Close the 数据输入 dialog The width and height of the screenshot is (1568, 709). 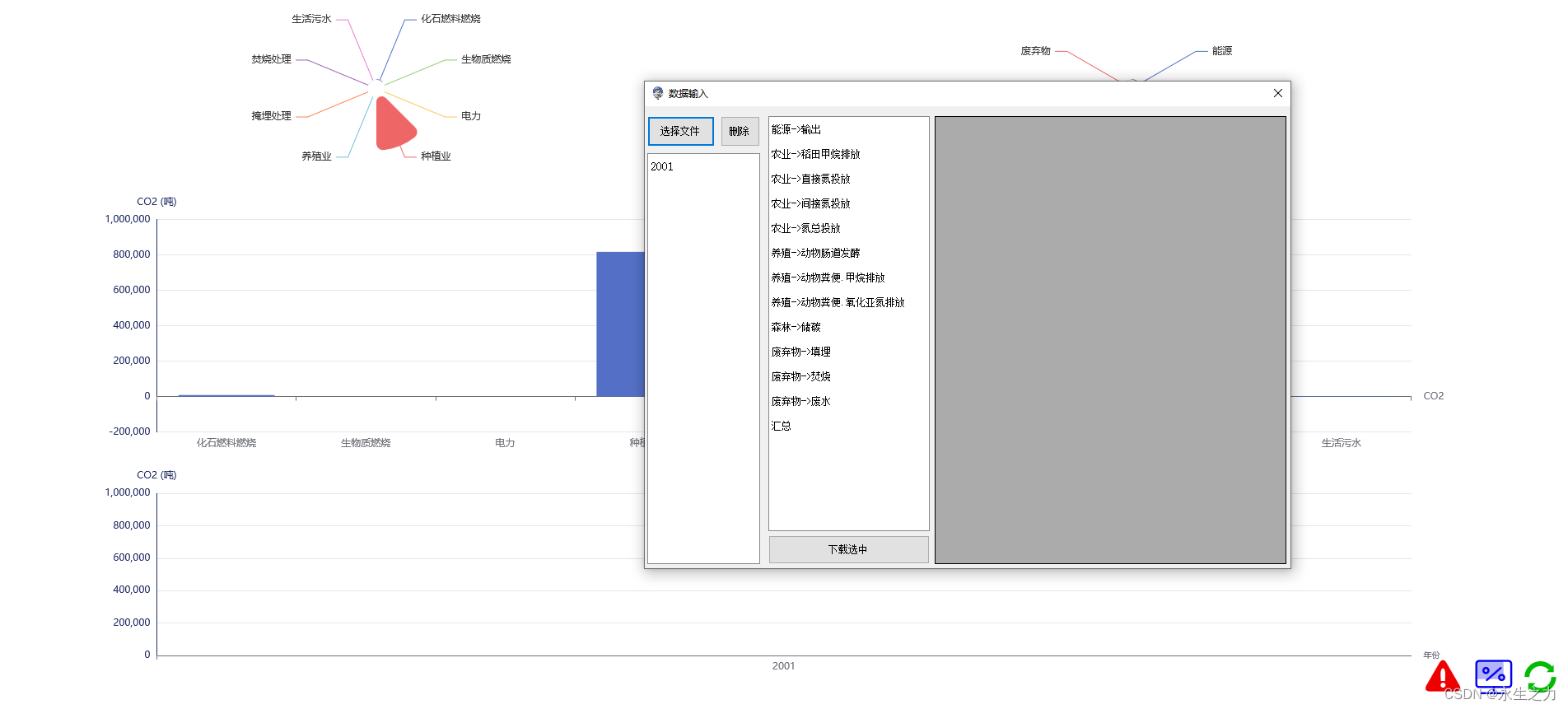1278,93
